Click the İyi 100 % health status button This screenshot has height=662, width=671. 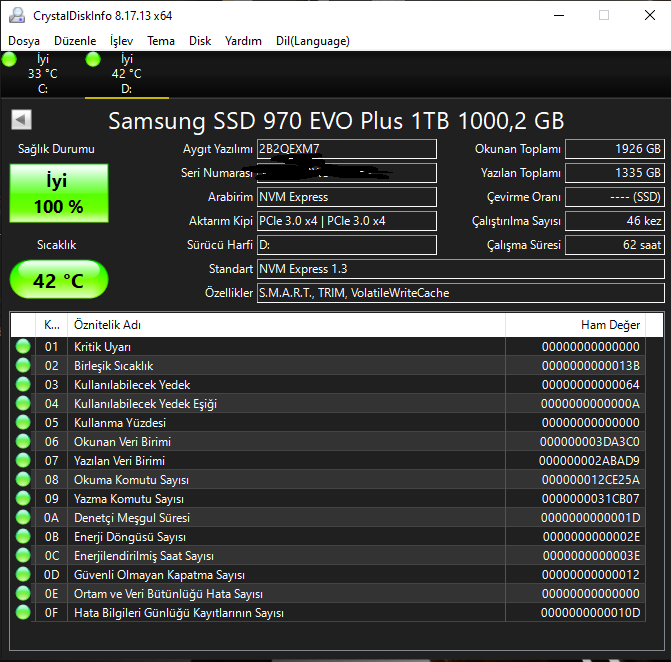click(59, 193)
